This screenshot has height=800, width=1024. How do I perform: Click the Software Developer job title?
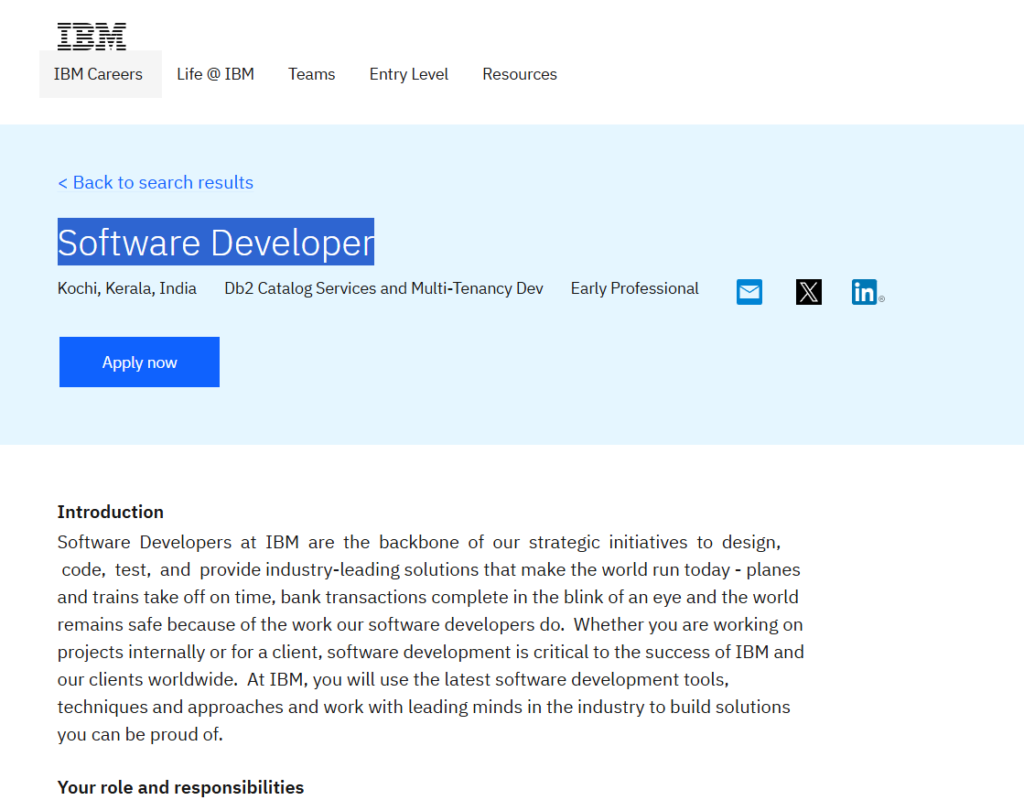216,242
